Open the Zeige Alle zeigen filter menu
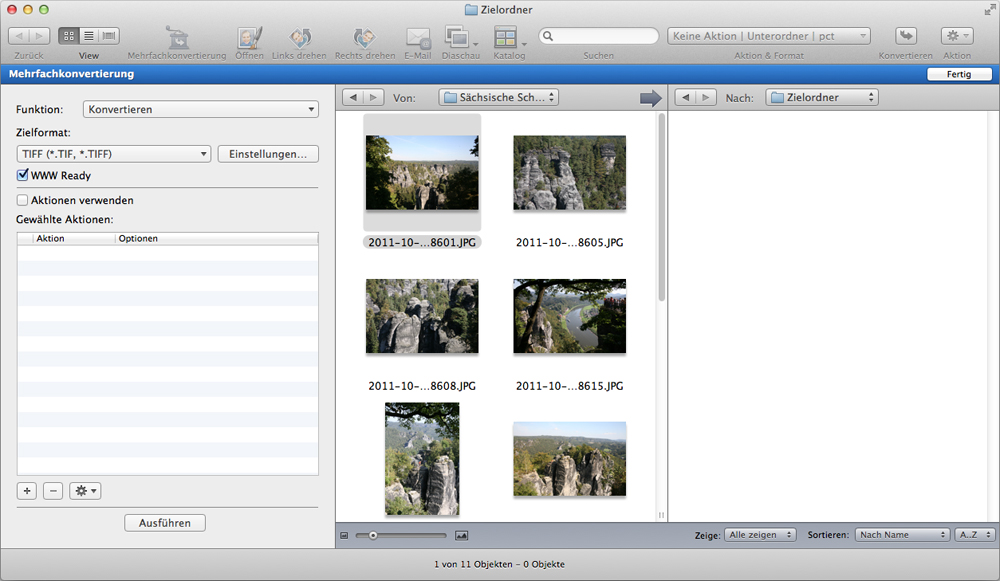The height and width of the screenshot is (581, 1000). click(760, 535)
